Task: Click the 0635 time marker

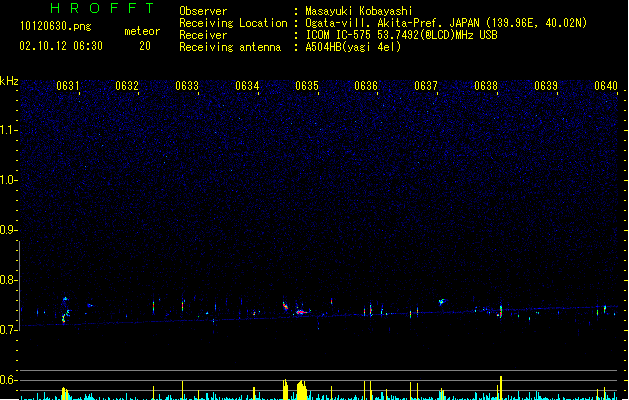Action: tap(307, 86)
